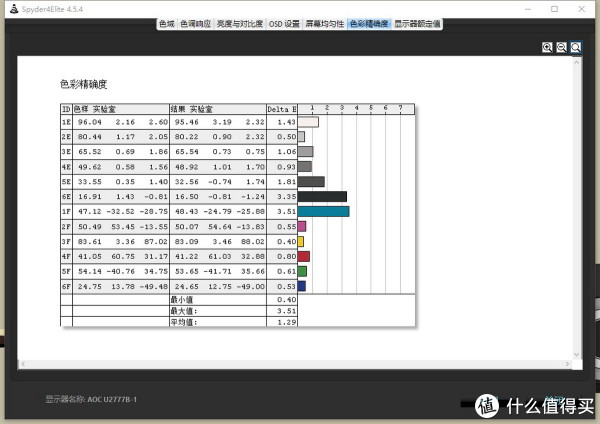This screenshot has height=424, width=600.
Task: Click the 1F row ID cell
Action: click(x=66, y=211)
